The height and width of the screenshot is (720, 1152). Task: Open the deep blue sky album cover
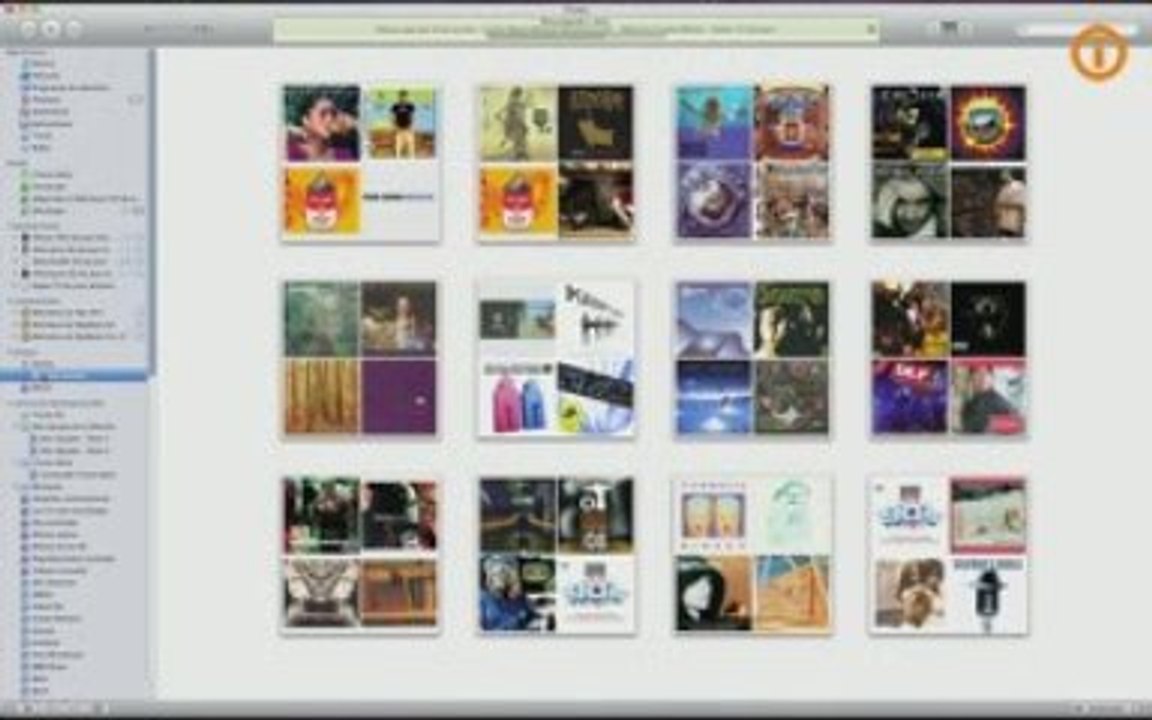point(714,396)
